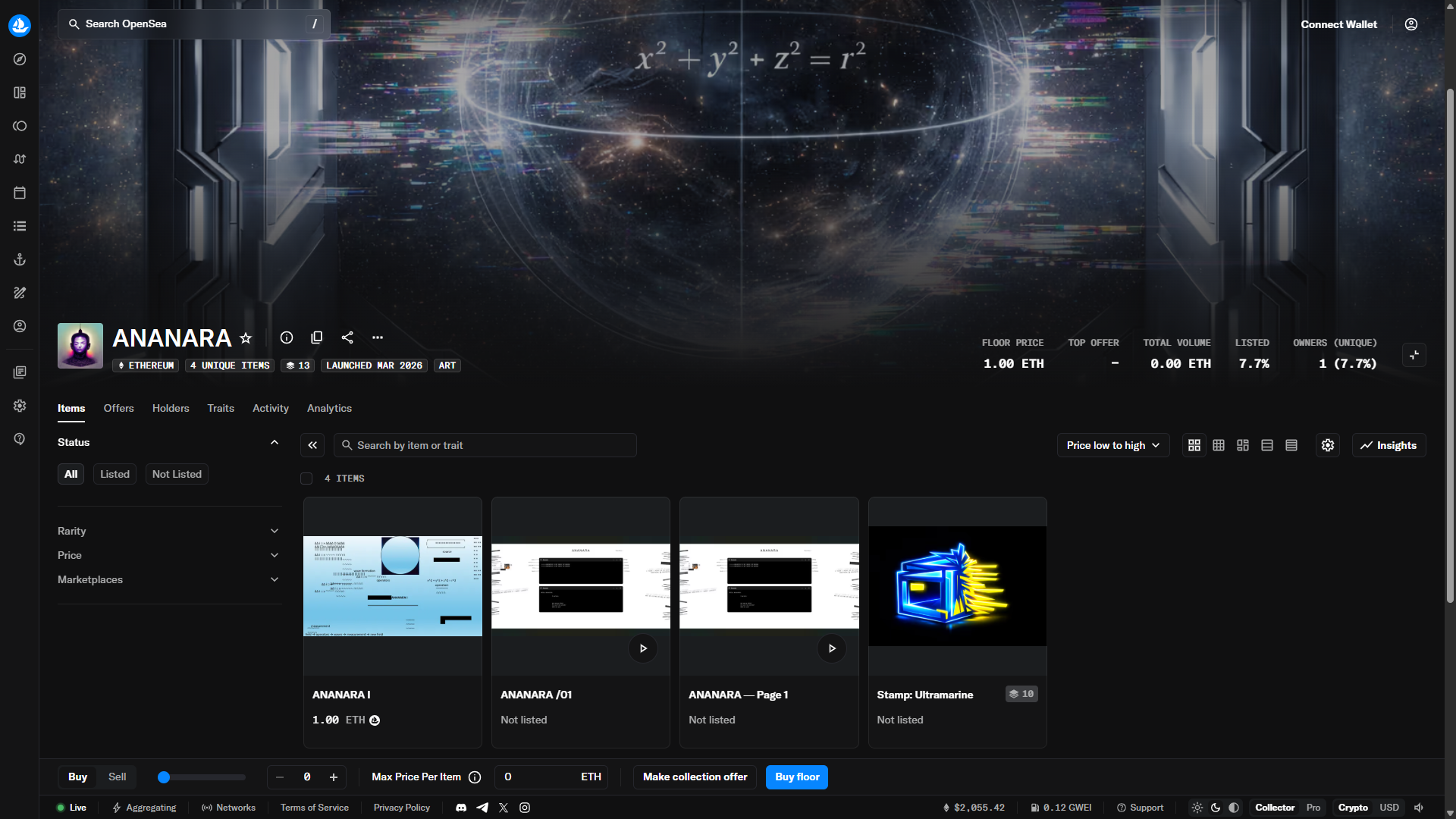Open the Discord icon in footer
Screen dimensions: 1456x819
click(461, 808)
